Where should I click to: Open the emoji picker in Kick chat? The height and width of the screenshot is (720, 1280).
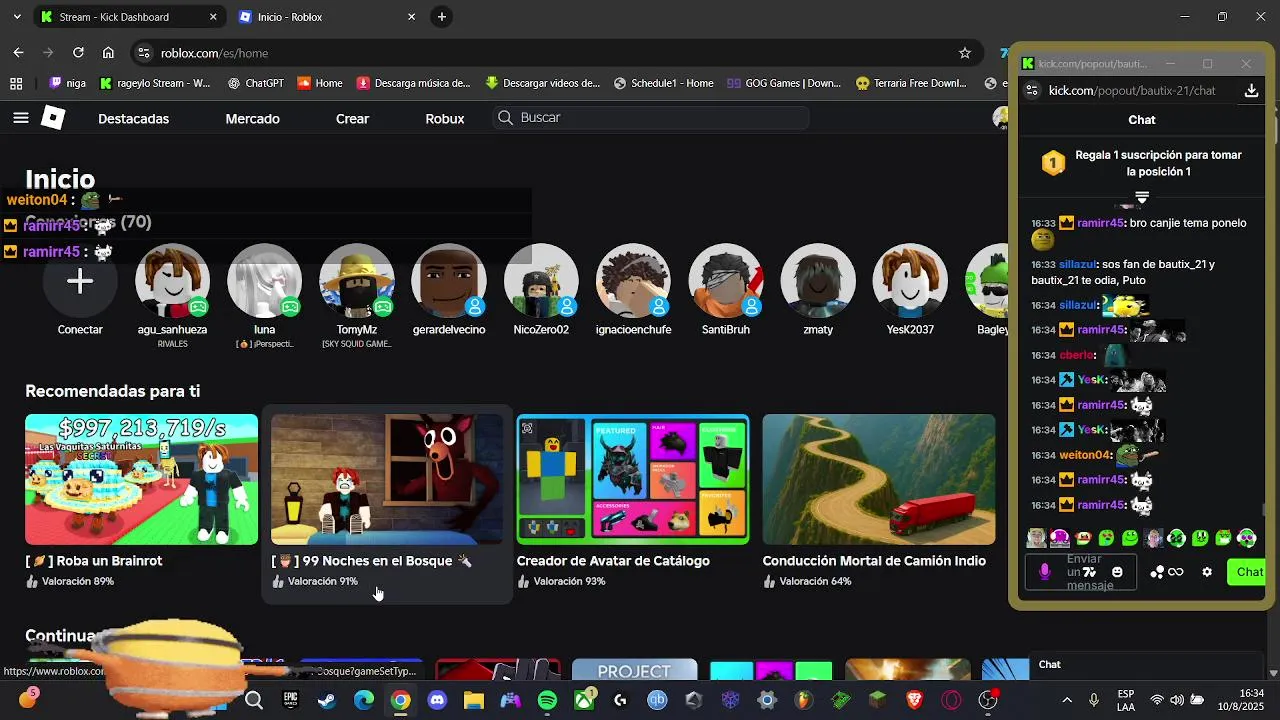point(1117,572)
